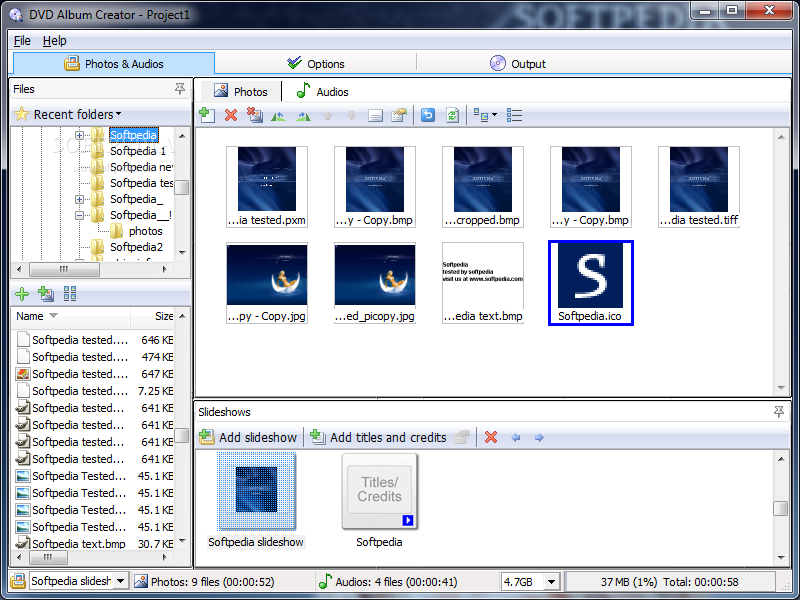Select the 7.25 KB Softpedia tested file

point(94,391)
